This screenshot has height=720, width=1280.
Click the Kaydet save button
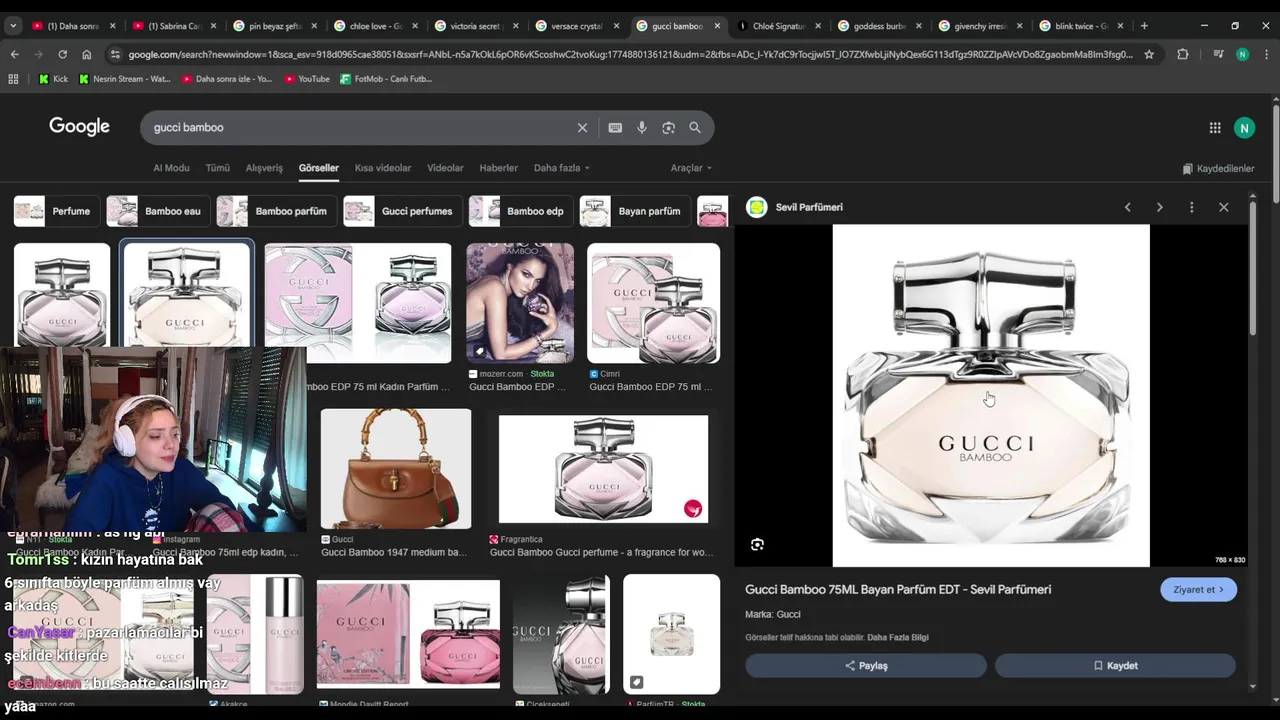coord(1115,666)
